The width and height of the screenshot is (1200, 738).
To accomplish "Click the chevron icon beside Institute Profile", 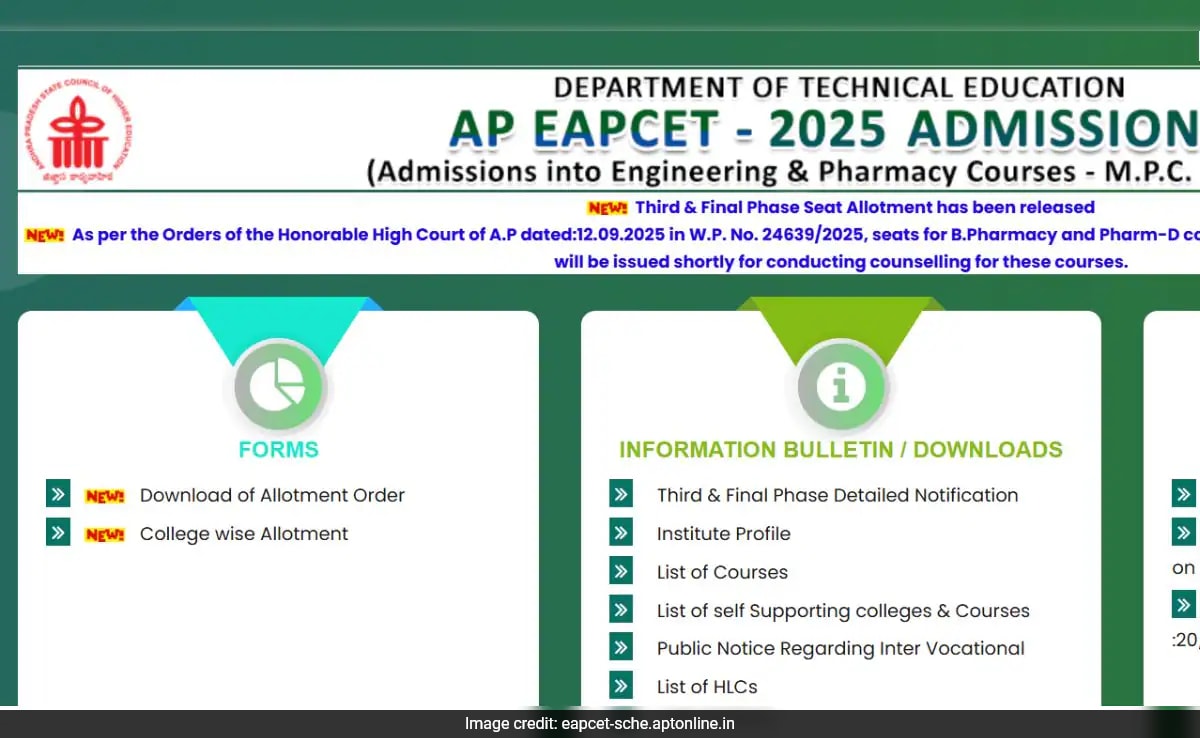I will (x=620, y=531).
